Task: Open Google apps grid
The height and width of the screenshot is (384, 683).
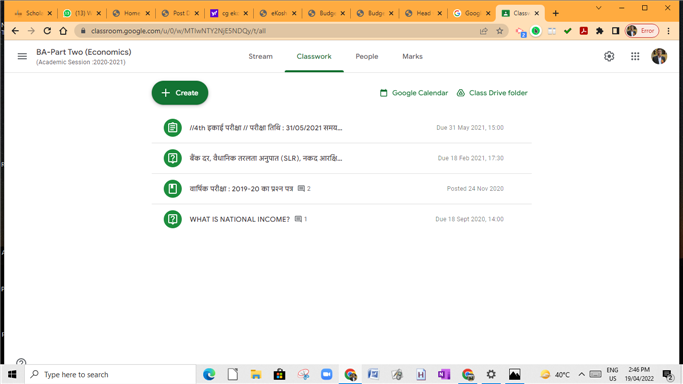Action: pos(635,56)
